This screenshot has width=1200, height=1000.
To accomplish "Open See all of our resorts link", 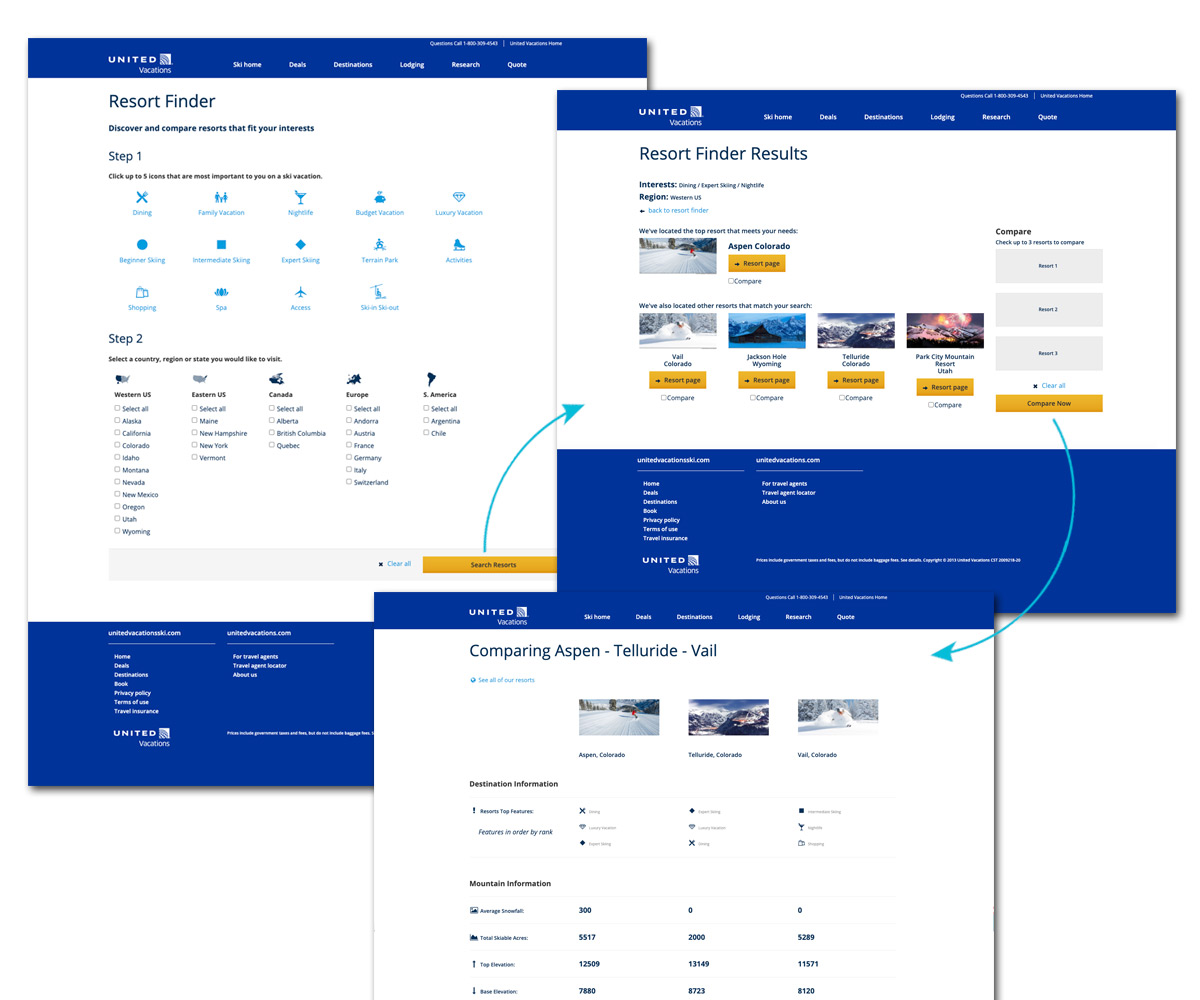I will 502,680.
